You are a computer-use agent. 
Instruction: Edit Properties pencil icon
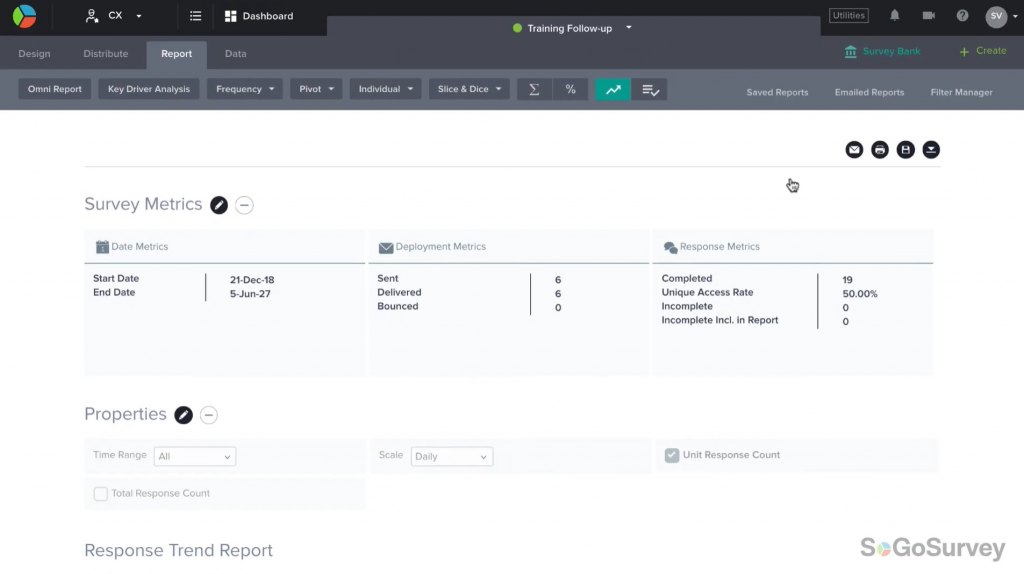click(x=184, y=415)
